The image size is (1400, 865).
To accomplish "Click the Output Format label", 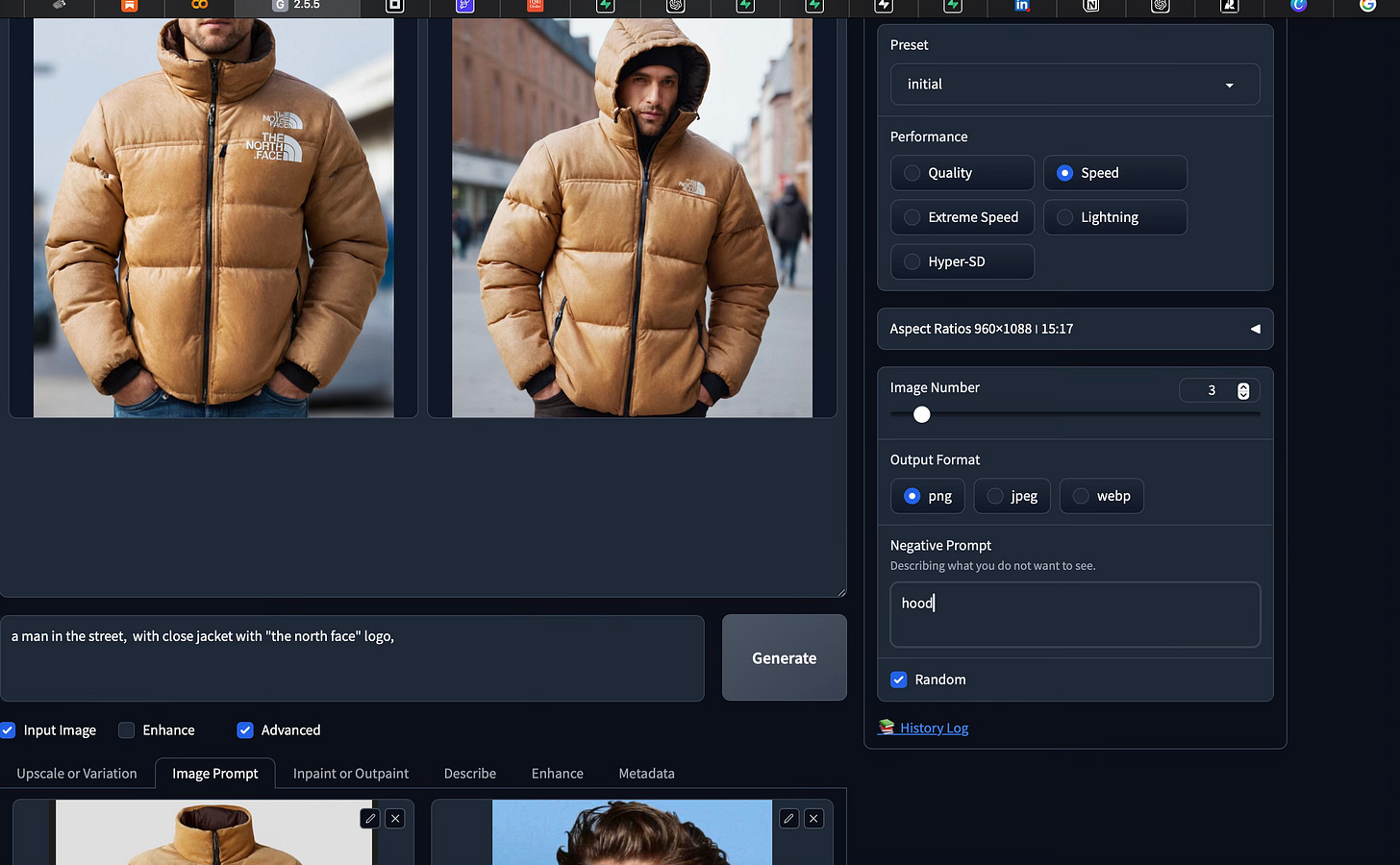I will [935, 459].
